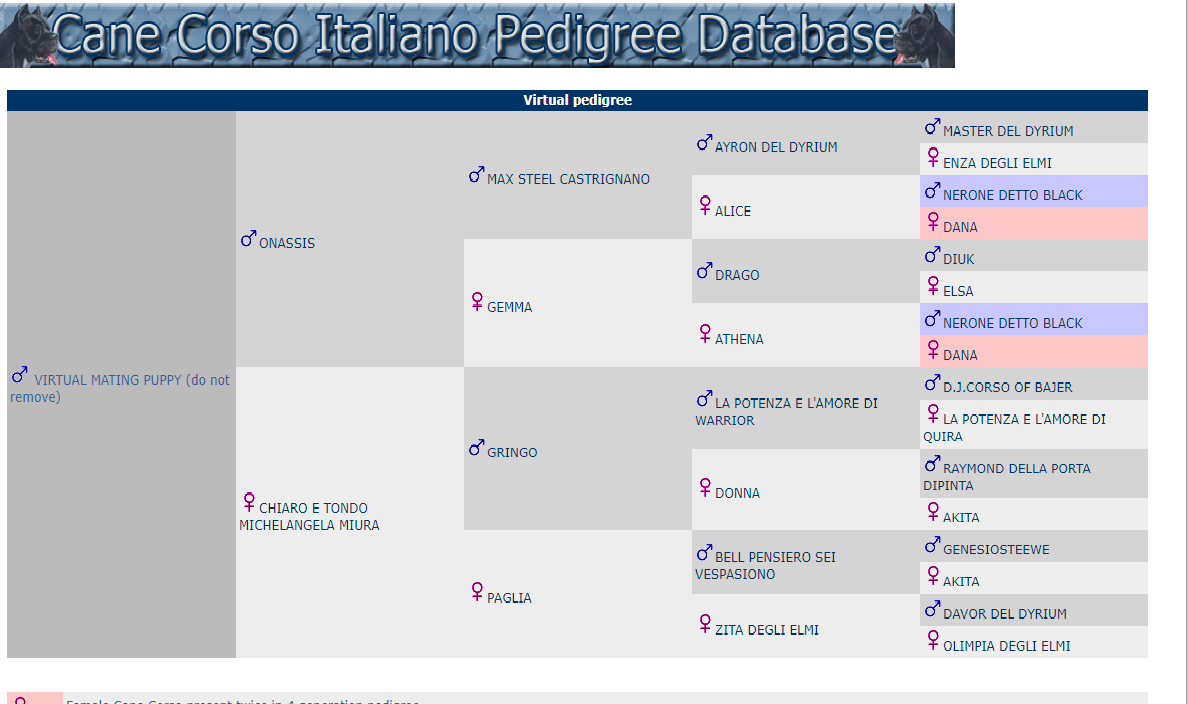Click female symbol beside CHIARO E TONDO
Image resolution: width=1188 pixels, height=704 pixels.
(249, 502)
